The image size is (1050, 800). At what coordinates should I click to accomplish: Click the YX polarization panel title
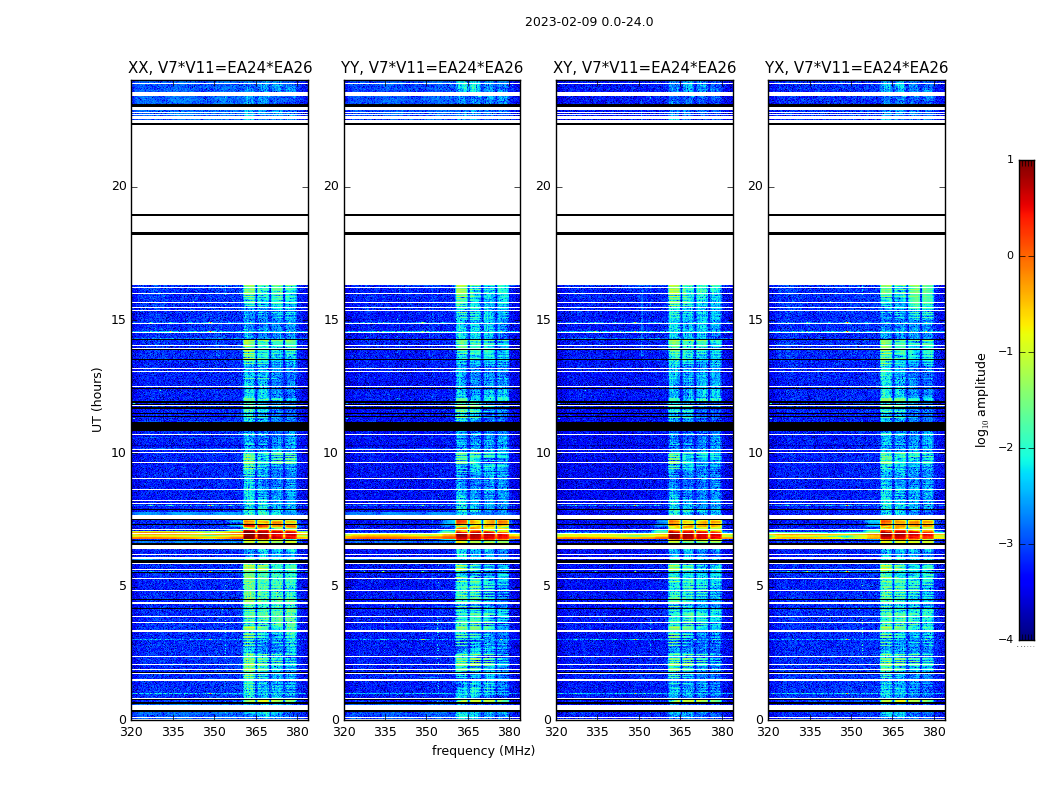(x=857, y=68)
